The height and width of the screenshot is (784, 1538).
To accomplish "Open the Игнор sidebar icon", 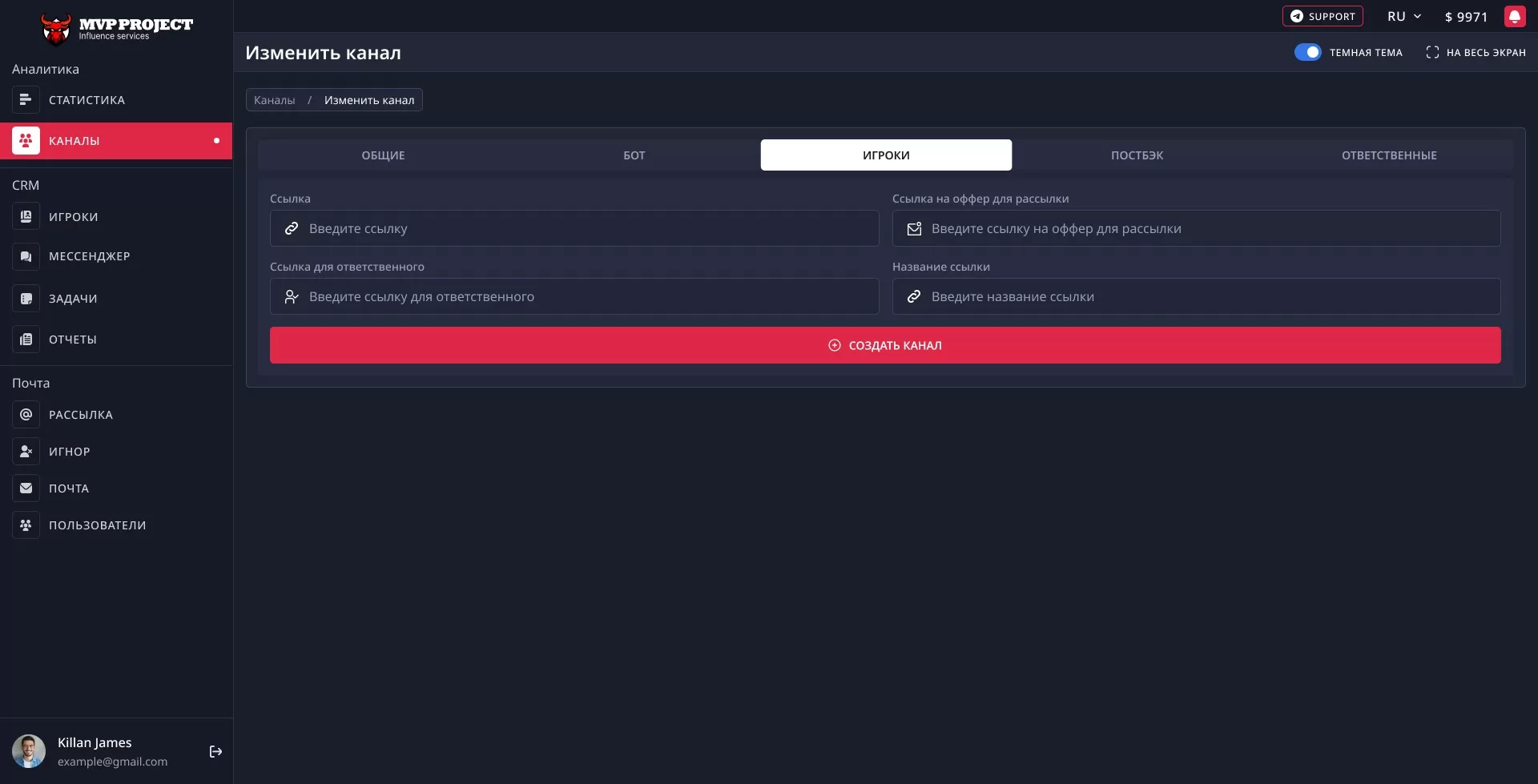I will (26, 452).
